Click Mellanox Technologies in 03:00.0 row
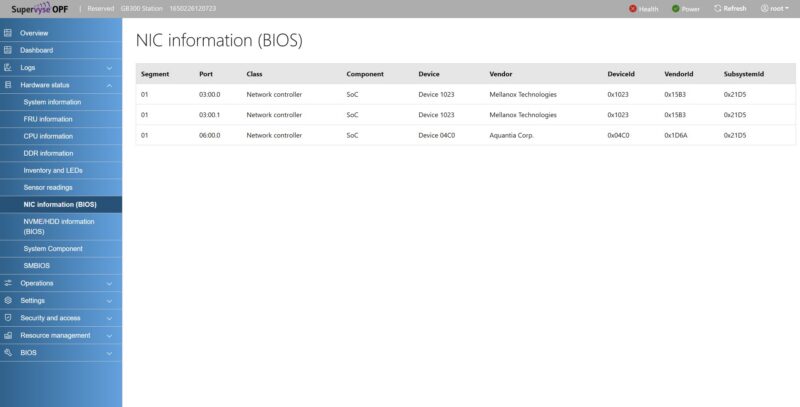This screenshot has width=800, height=407. coord(523,94)
